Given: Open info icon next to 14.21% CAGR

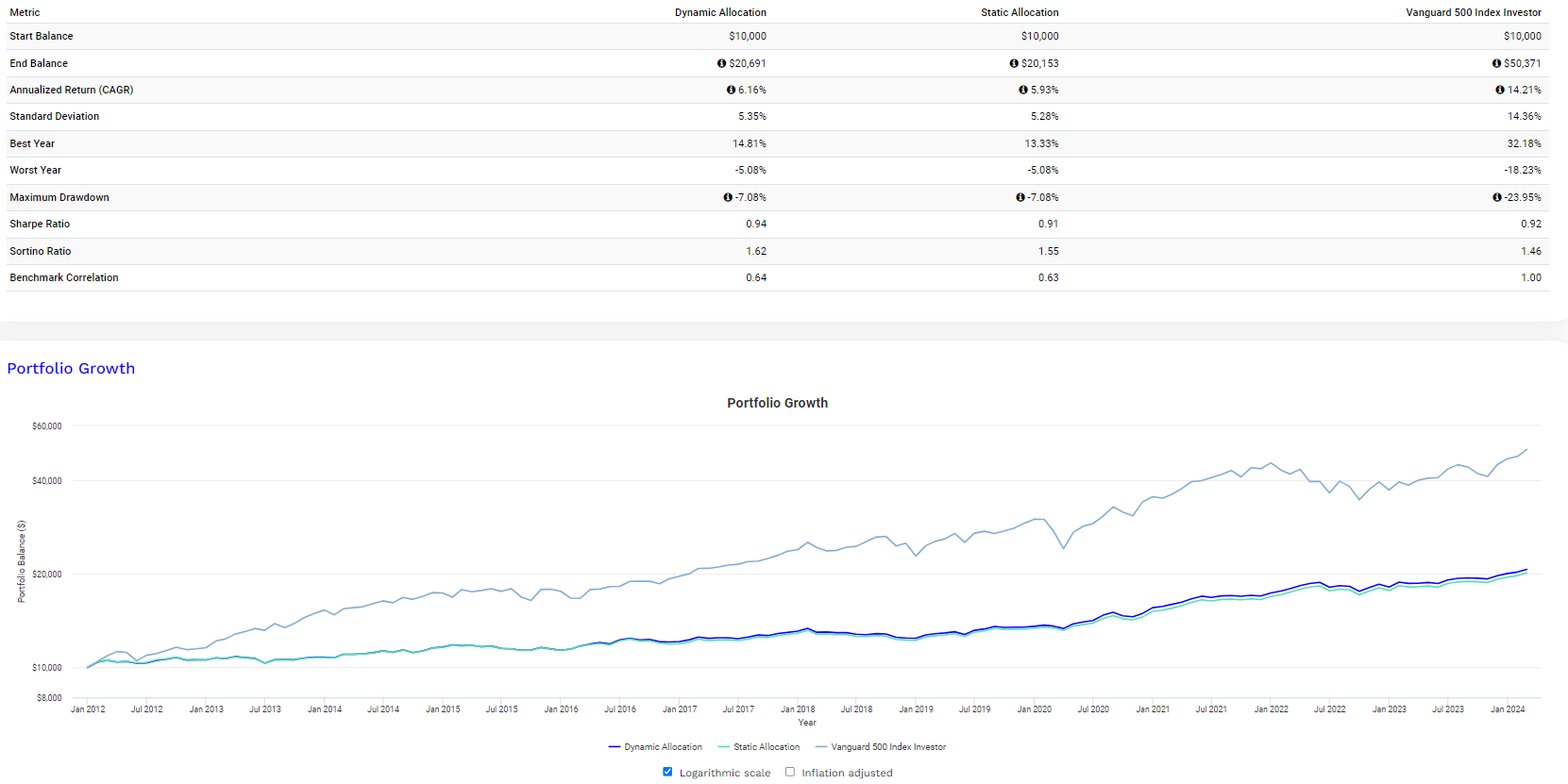Looking at the screenshot, I should tap(1500, 90).
